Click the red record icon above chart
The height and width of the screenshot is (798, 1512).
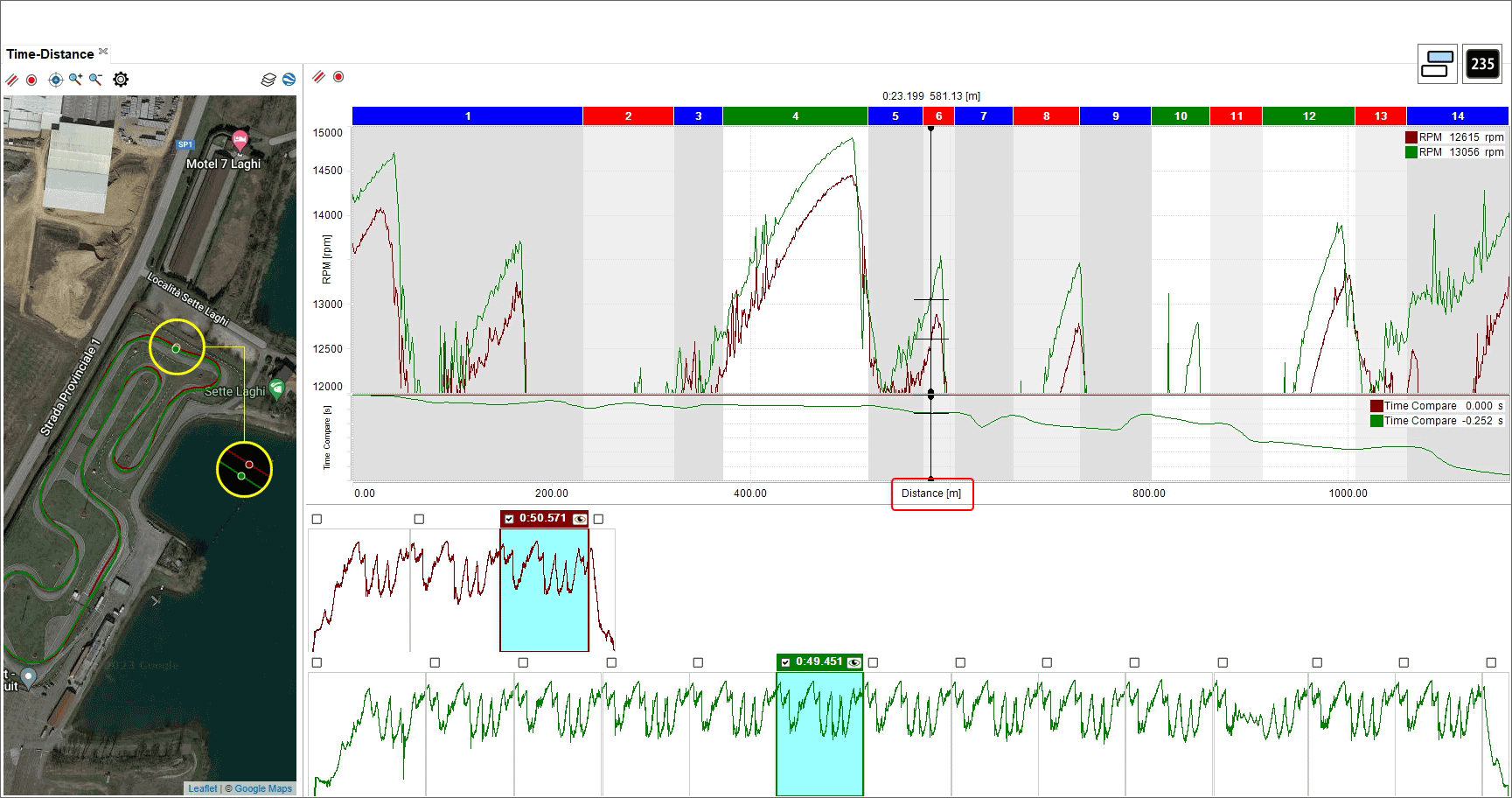point(338,77)
